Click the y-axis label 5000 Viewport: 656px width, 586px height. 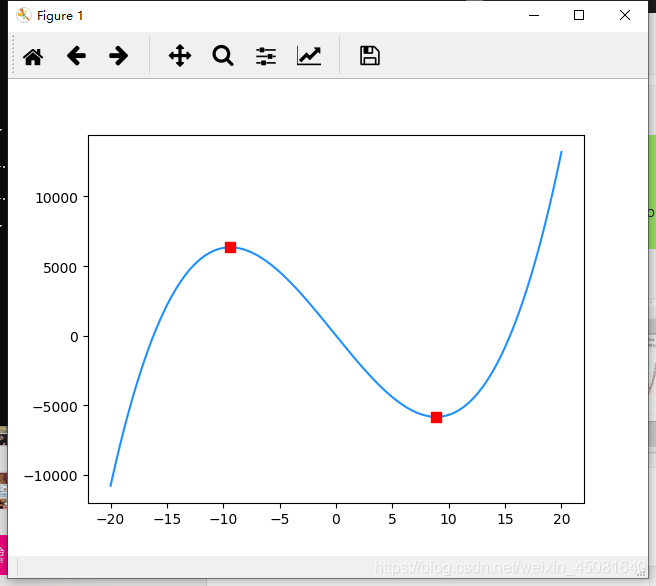pyautogui.click(x=60, y=268)
